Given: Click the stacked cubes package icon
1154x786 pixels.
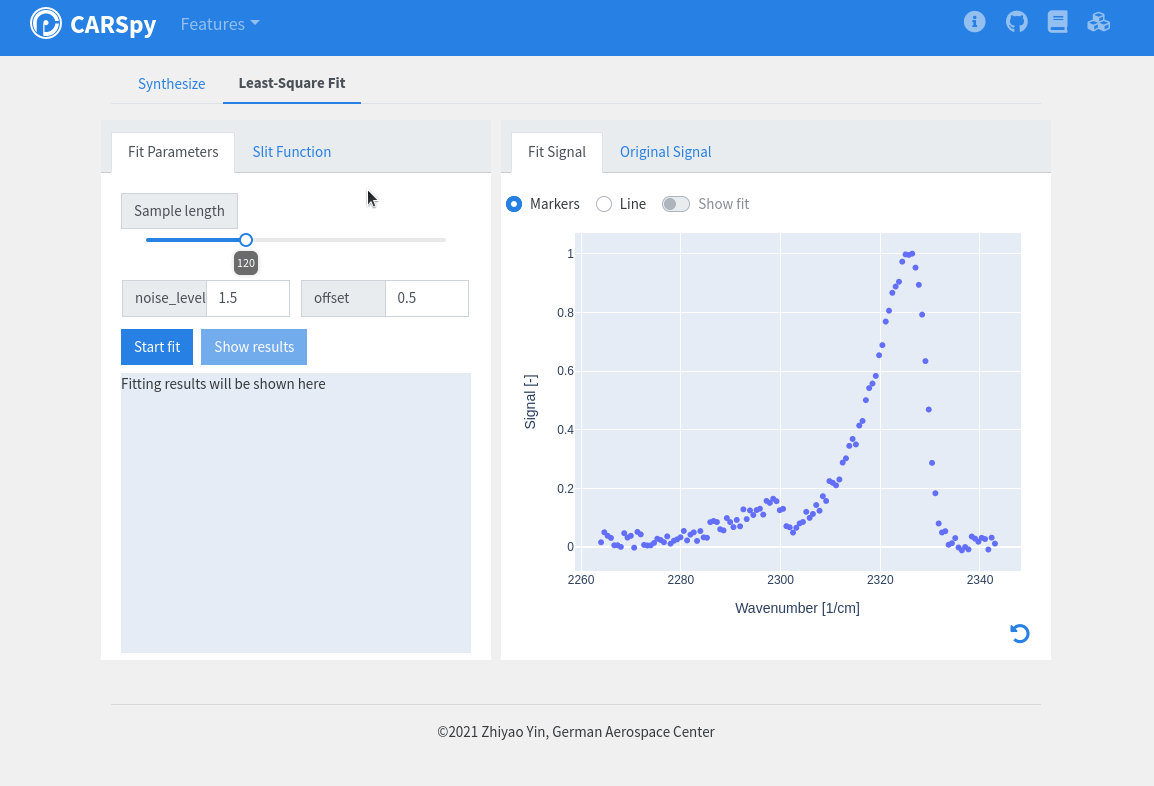Looking at the screenshot, I should pyautogui.click(x=1098, y=22).
